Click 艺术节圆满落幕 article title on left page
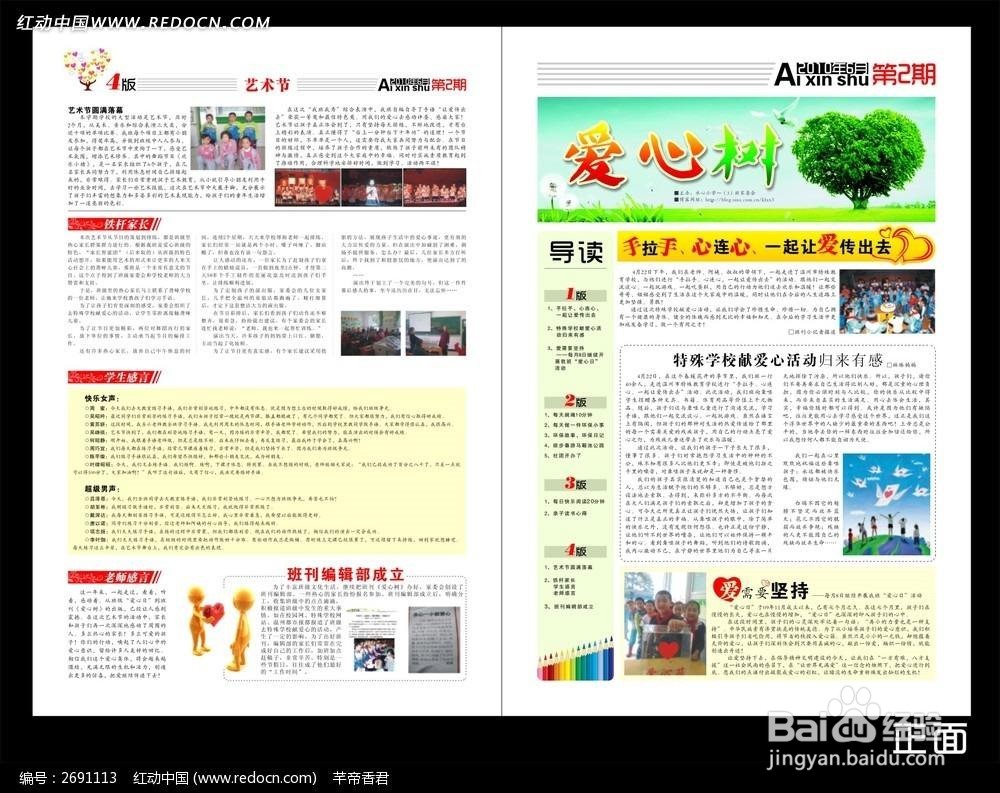The width and height of the screenshot is (1000, 793). coord(96,110)
